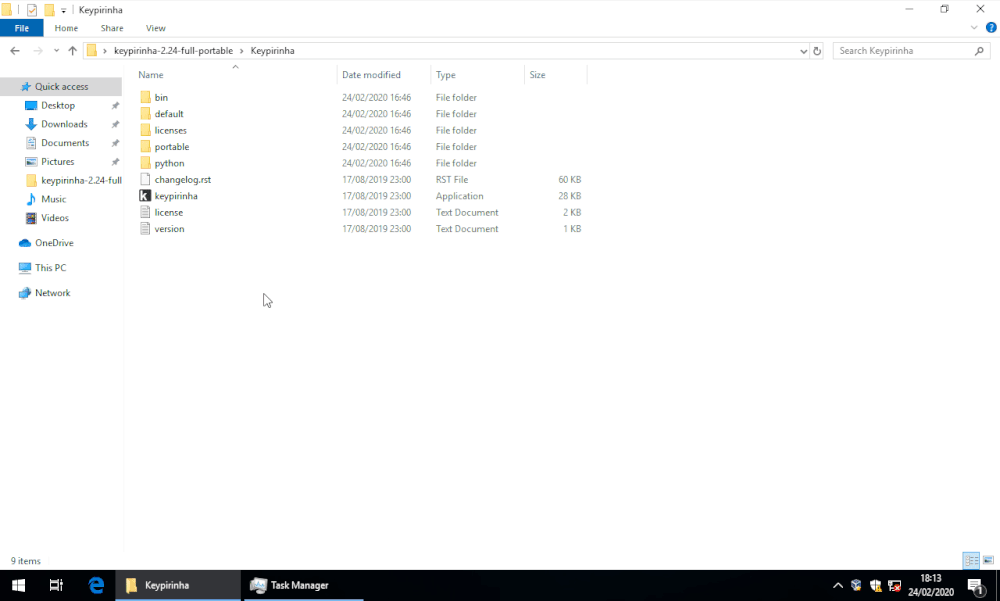This screenshot has width=1000, height=601.
Task: Click the Properties quick access toolbar icon
Action: [x=32, y=10]
